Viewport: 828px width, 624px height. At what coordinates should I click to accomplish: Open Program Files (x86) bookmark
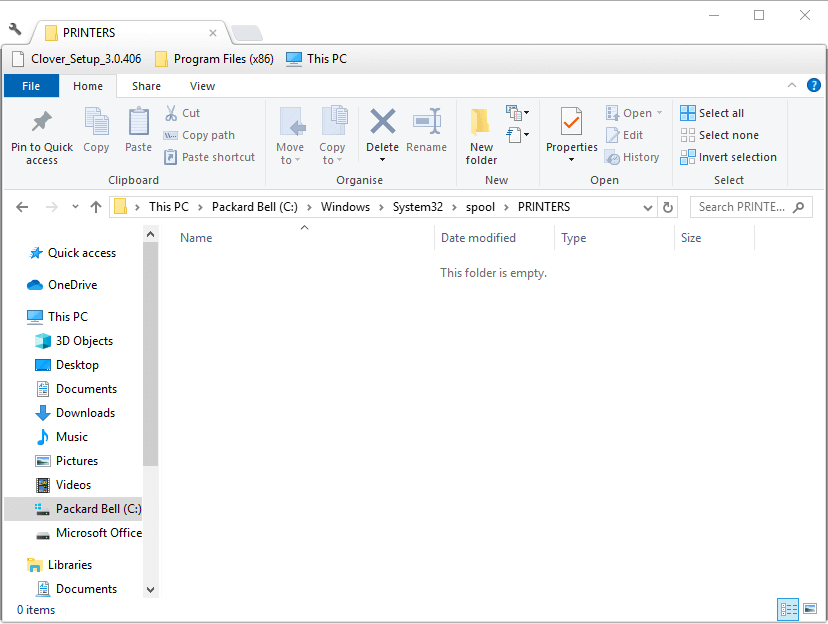[214, 59]
